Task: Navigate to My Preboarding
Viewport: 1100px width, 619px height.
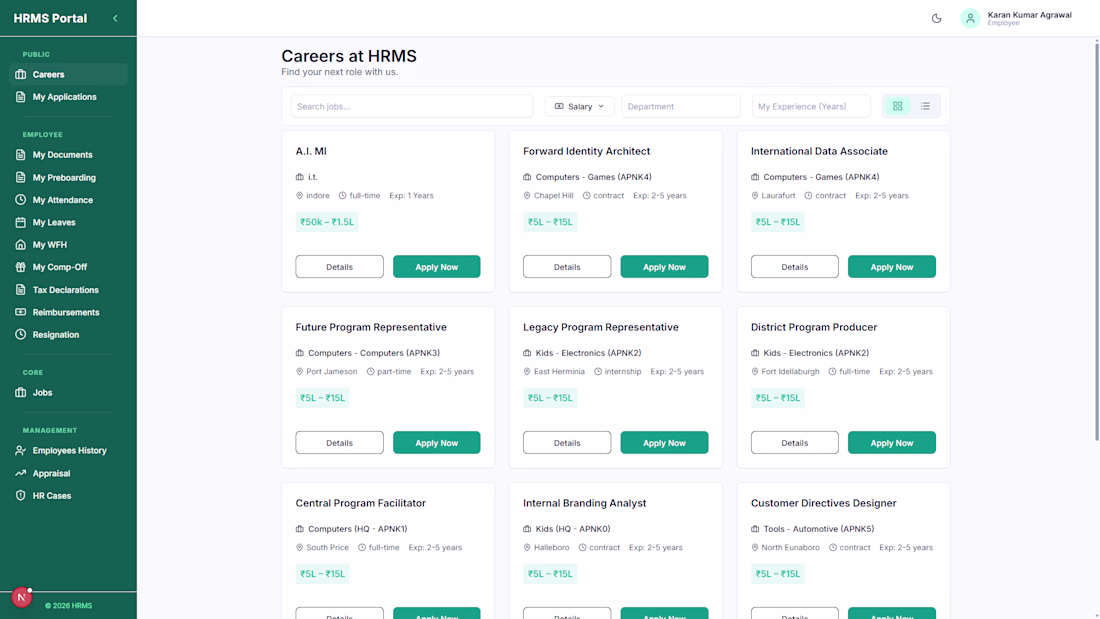Action: pyautogui.click(x=68, y=178)
